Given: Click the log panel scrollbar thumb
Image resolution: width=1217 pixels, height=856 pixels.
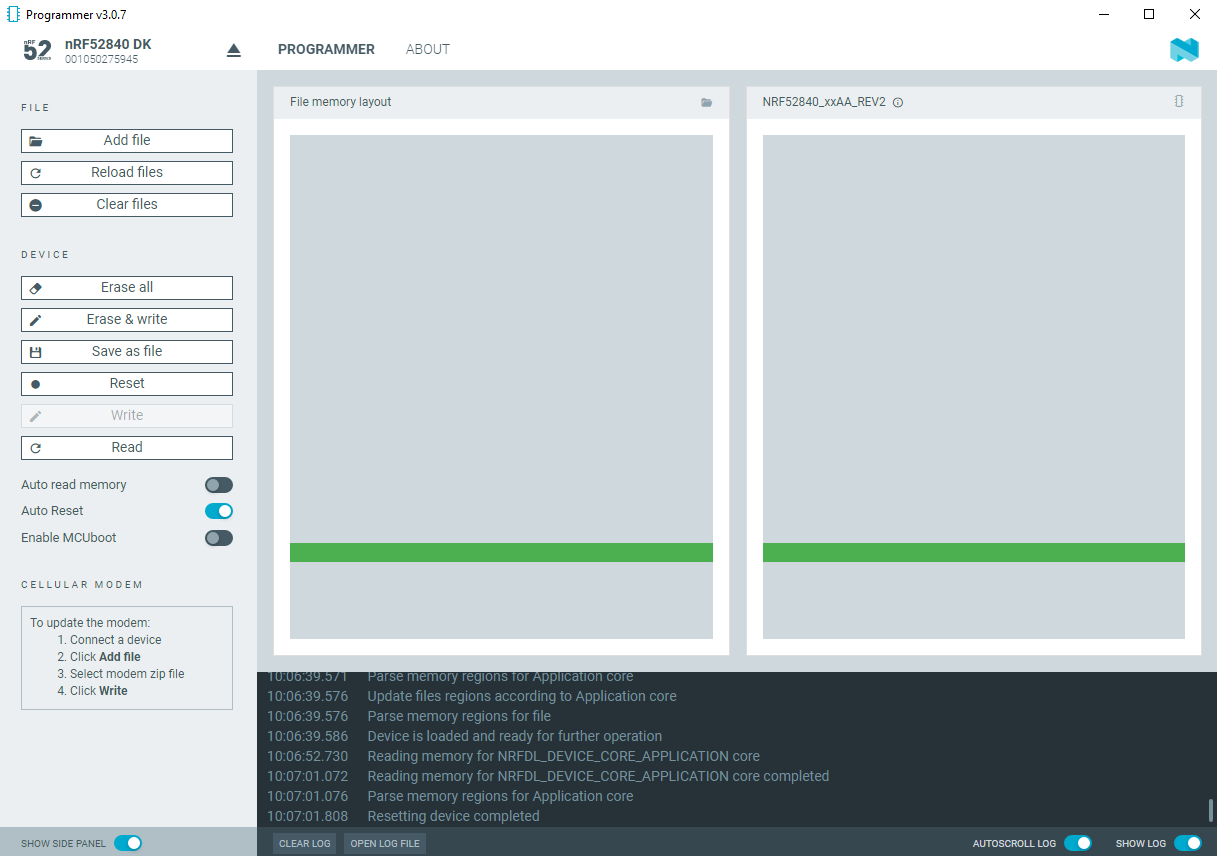Looking at the screenshot, I should [1211, 810].
